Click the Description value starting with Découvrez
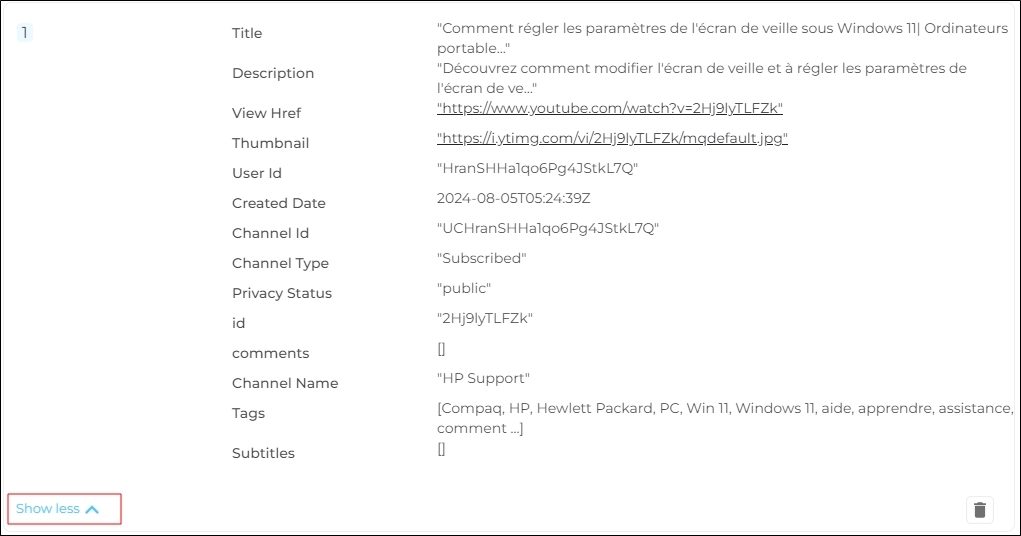This screenshot has height=536, width=1021. [701, 78]
